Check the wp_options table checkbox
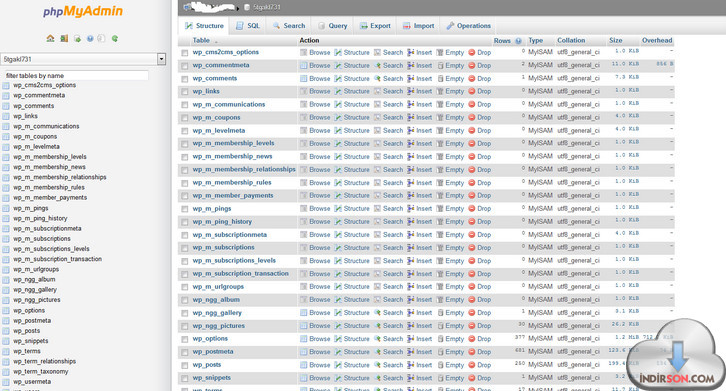This screenshot has height=391, width=726. (x=185, y=339)
